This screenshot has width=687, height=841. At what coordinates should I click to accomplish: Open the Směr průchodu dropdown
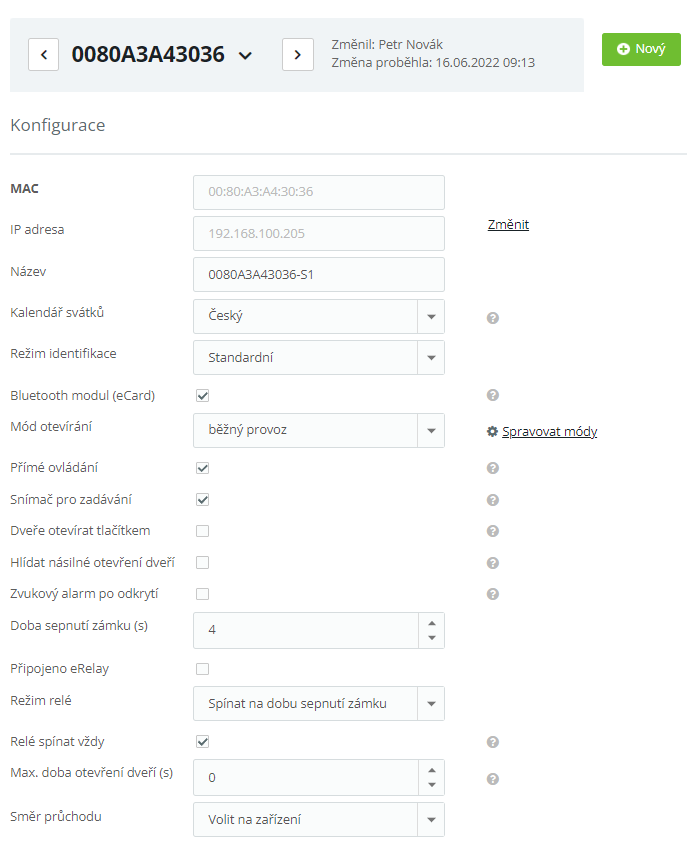(431, 820)
